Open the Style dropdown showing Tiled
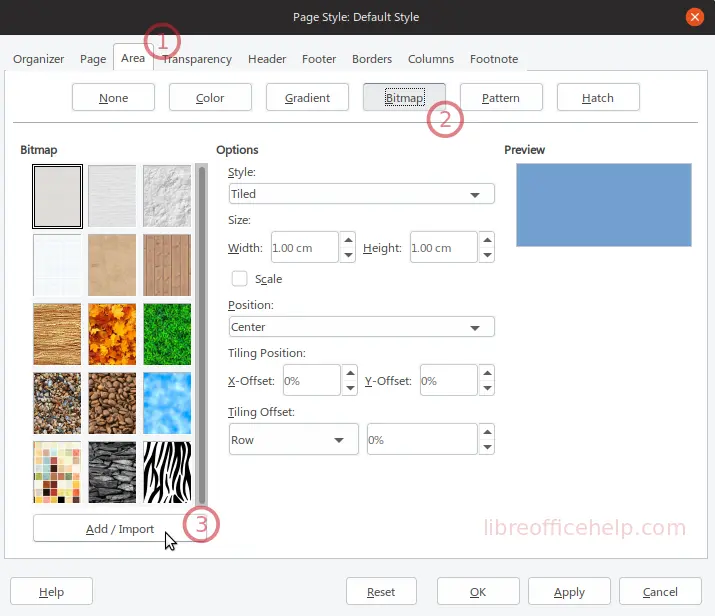Viewport: 715px width, 616px height. point(361,194)
